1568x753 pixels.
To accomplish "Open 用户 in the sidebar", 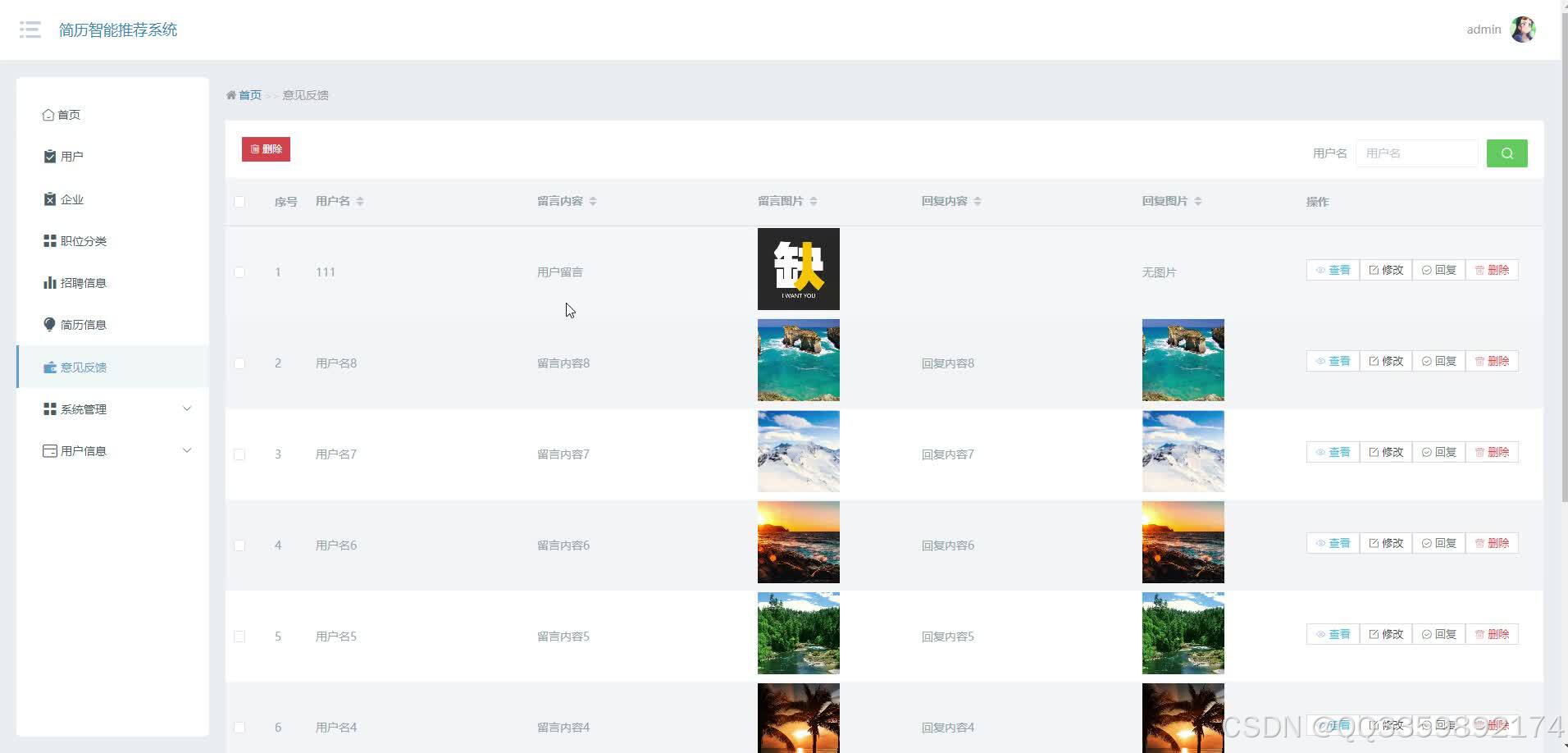I will [x=112, y=157].
